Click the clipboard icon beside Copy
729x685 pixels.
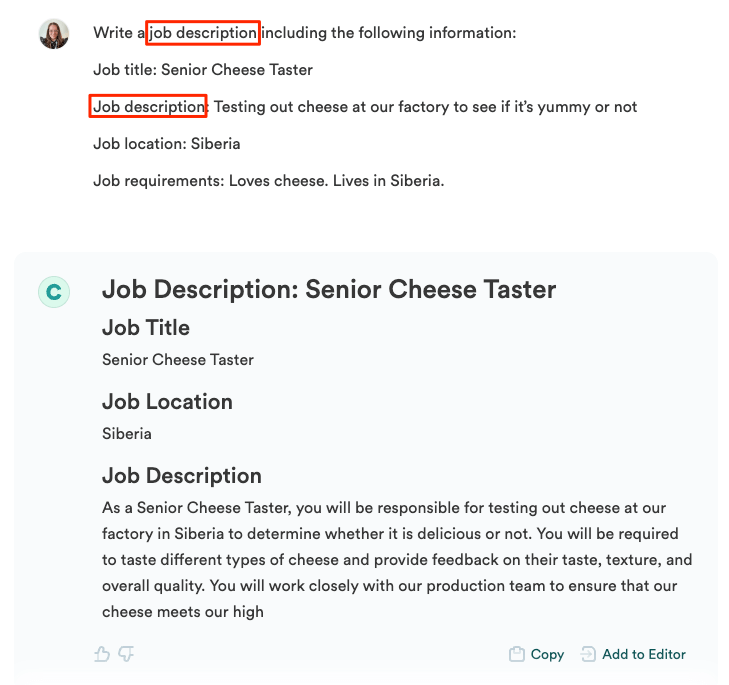coord(517,654)
